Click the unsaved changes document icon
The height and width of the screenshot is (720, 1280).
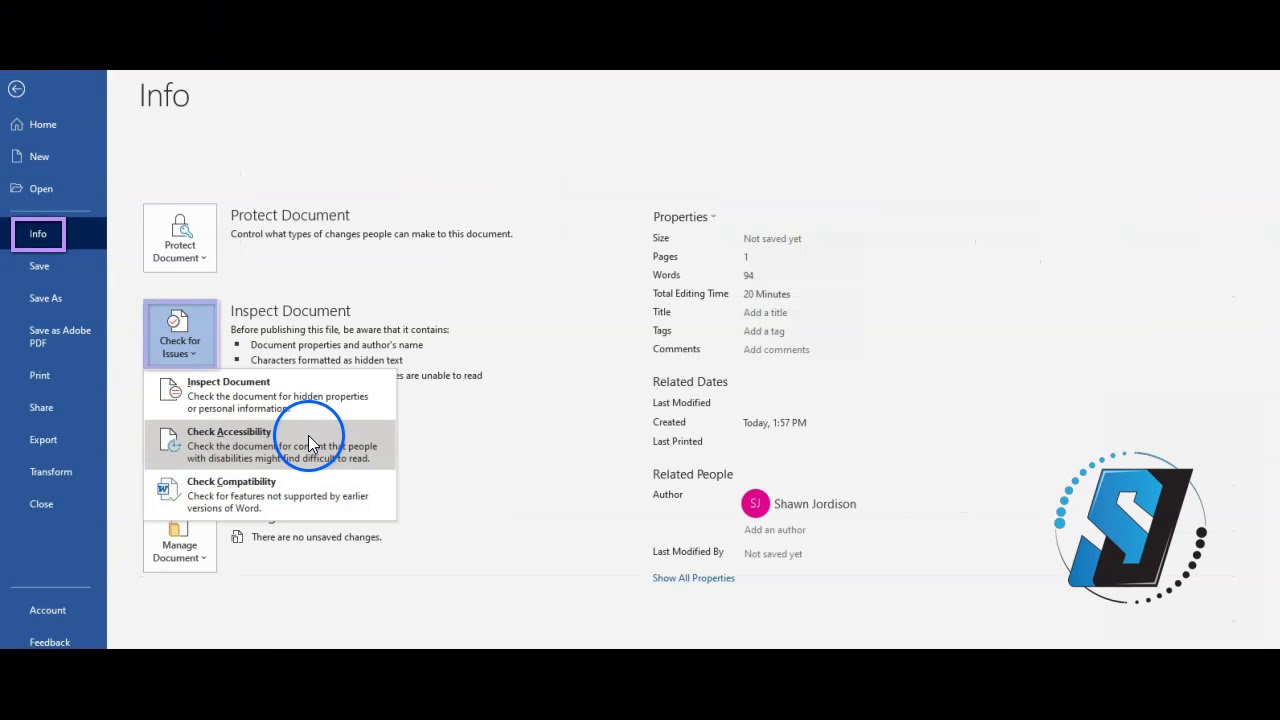tap(237, 537)
